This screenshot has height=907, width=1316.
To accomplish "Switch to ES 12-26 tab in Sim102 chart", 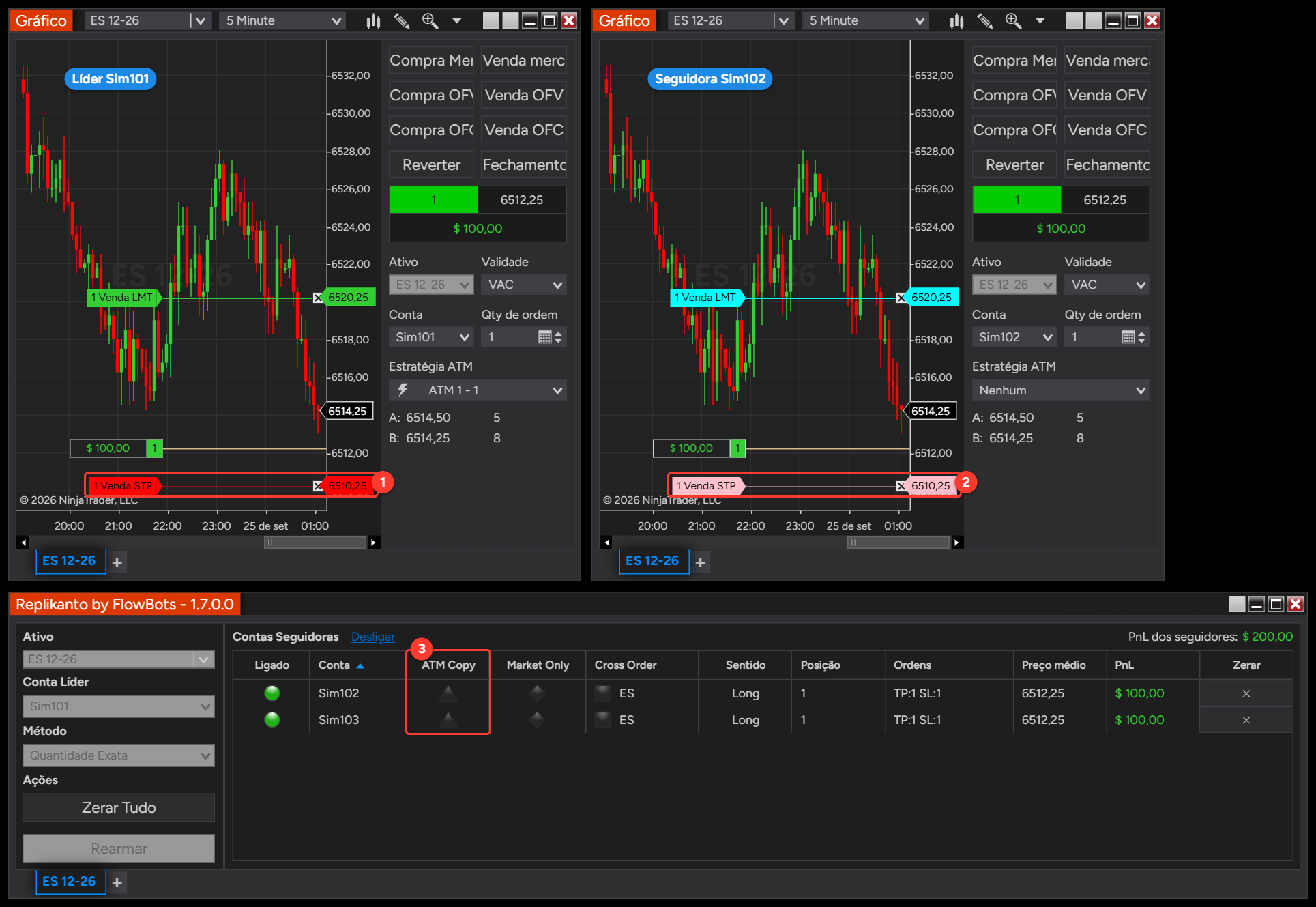I will coord(654,561).
